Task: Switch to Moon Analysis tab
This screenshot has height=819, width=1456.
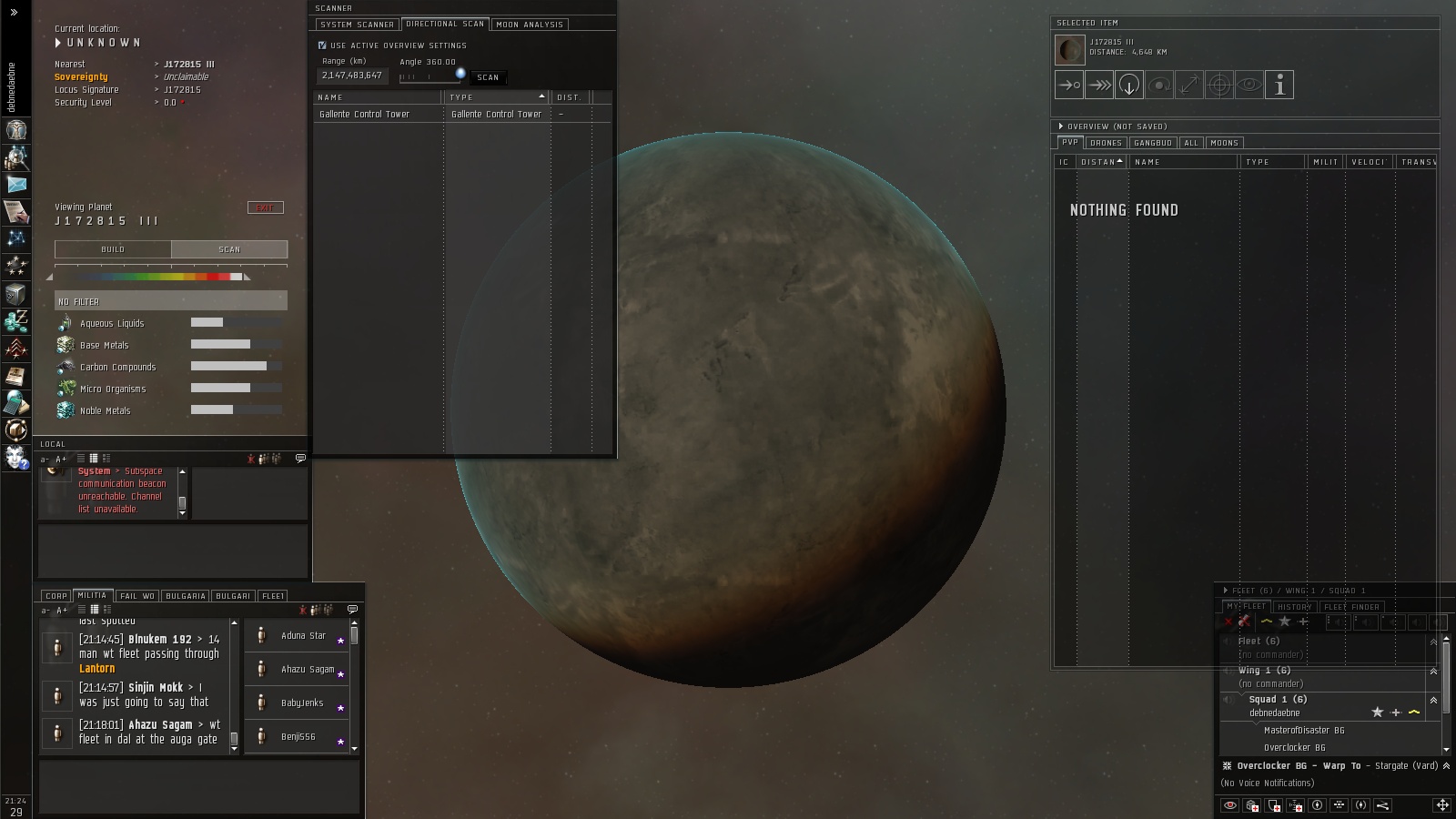Action: click(531, 25)
